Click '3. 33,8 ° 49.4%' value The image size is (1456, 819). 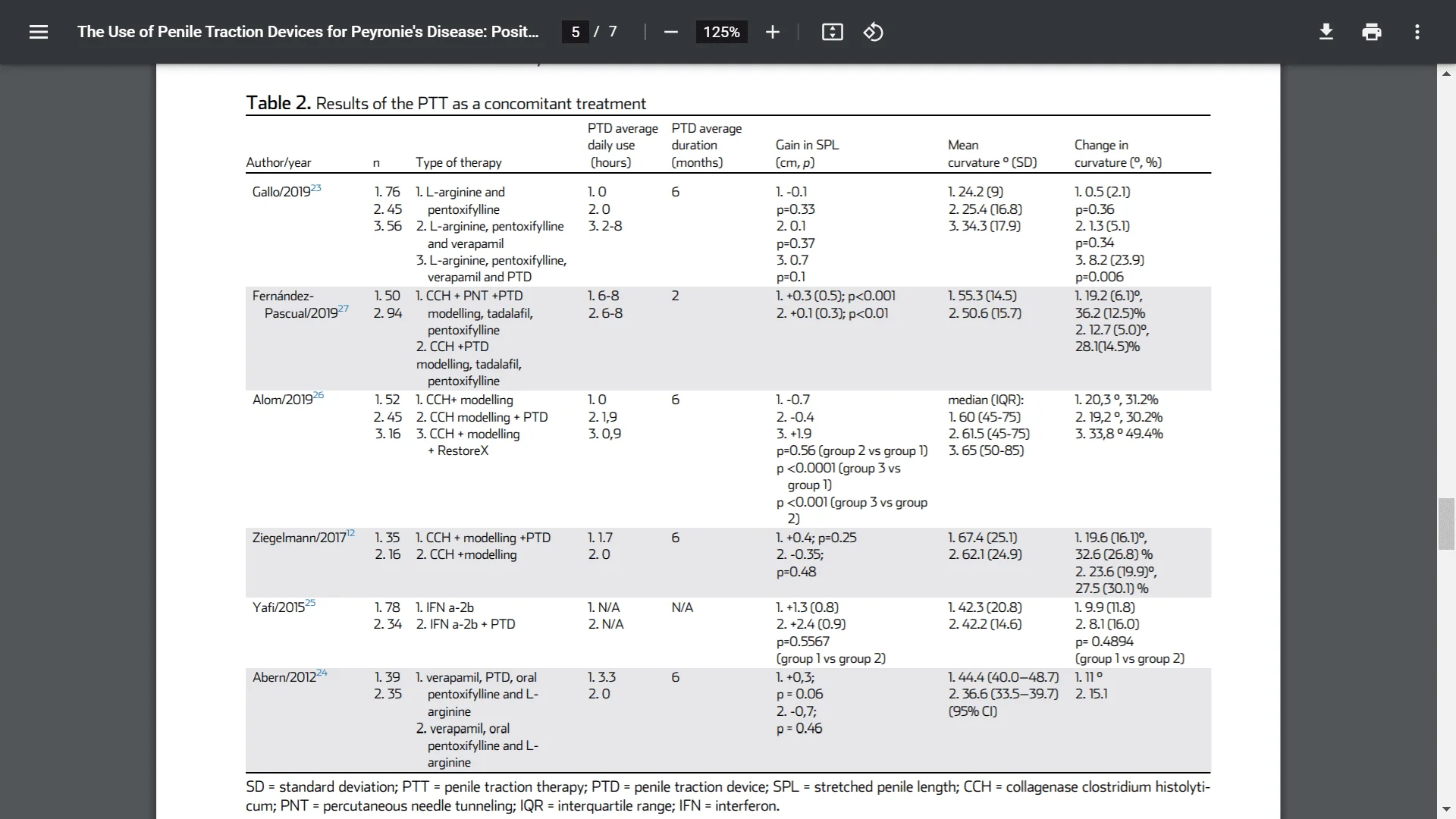(1119, 434)
